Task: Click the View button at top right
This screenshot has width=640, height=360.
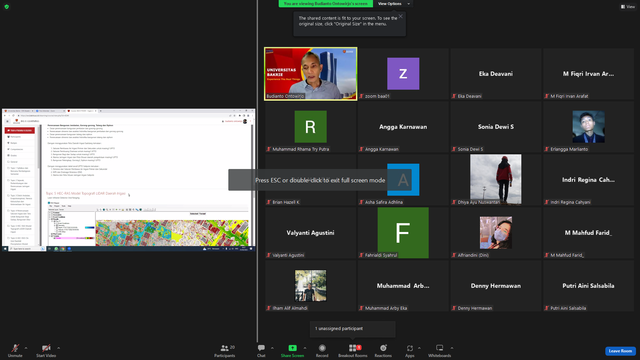Action: pos(628,7)
